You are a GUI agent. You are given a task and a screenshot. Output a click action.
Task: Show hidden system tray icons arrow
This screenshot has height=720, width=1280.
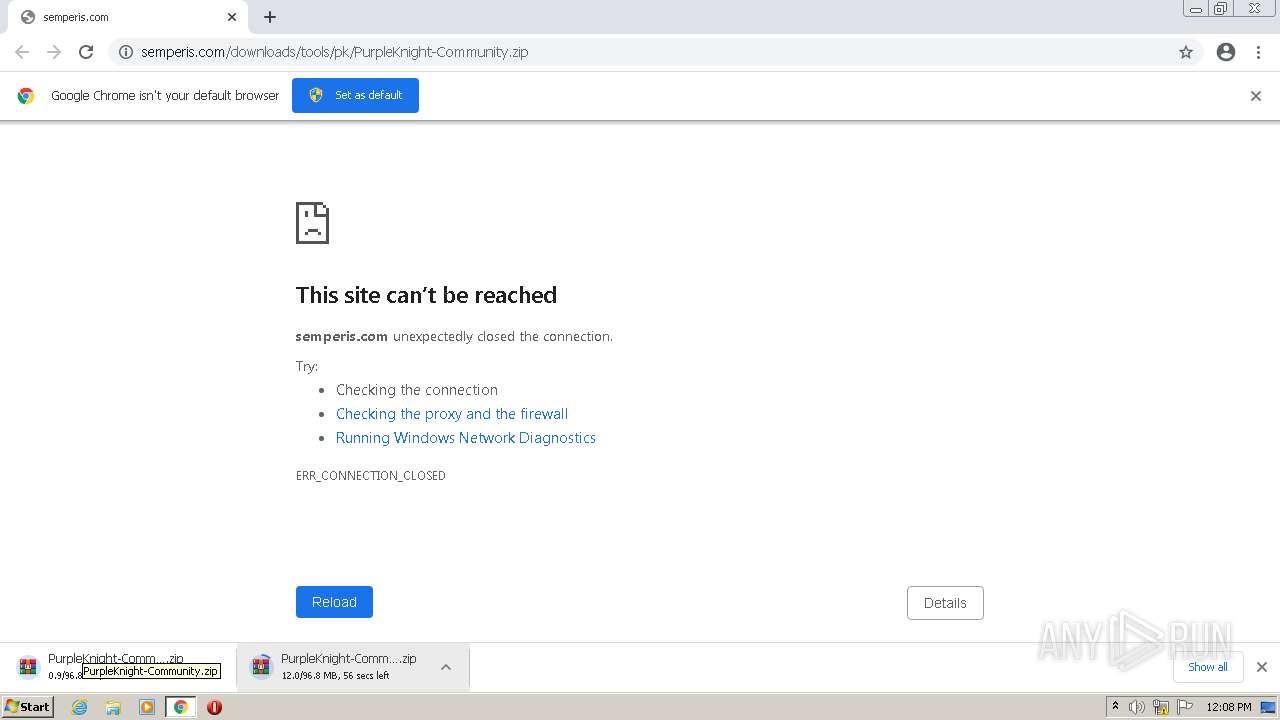(x=1115, y=707)
